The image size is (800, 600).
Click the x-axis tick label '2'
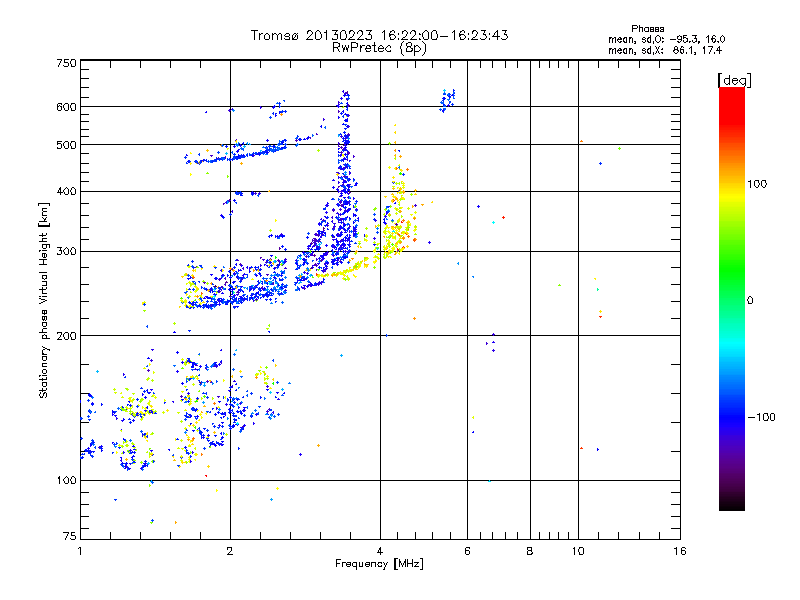pyautogui.click(x=230, y=551)
